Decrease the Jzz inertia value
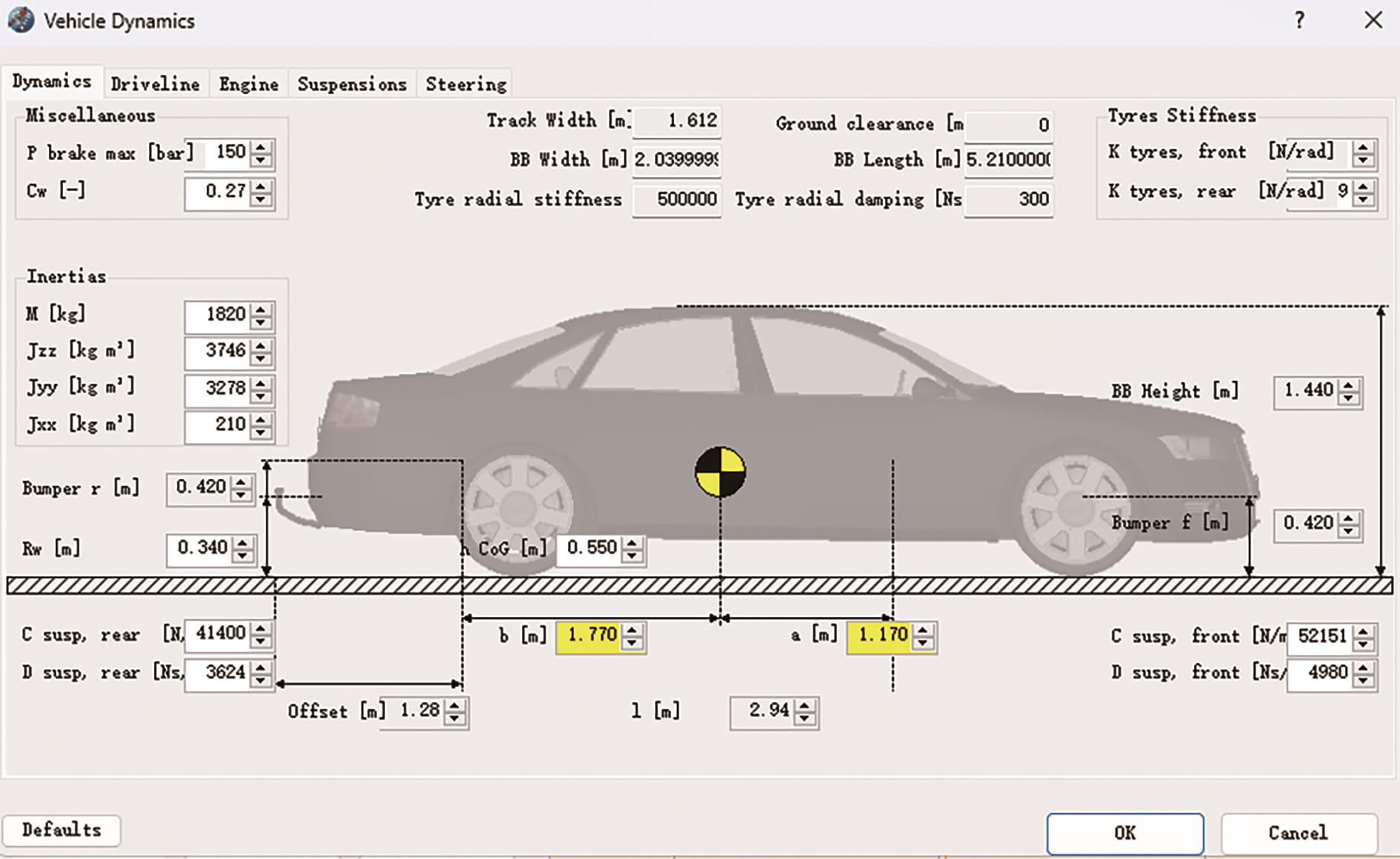Image resolution: width=1400 pixels, height=859 pixels. pos(260,358)
